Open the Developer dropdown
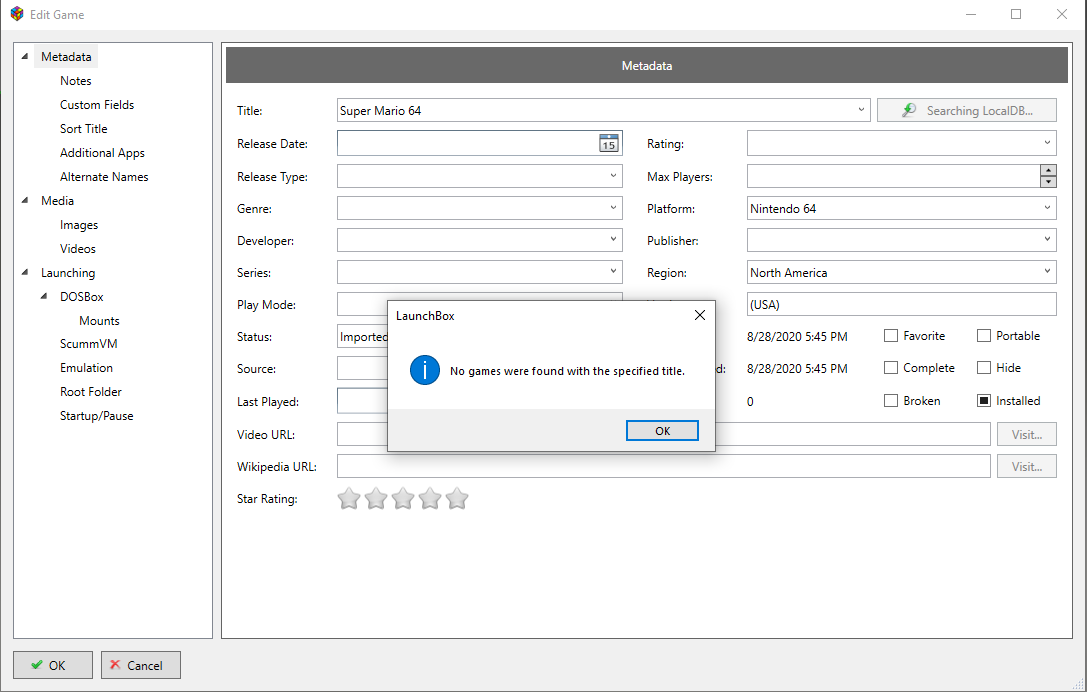The height and width of the screenshot is (692, 1087). pos(613,240)
